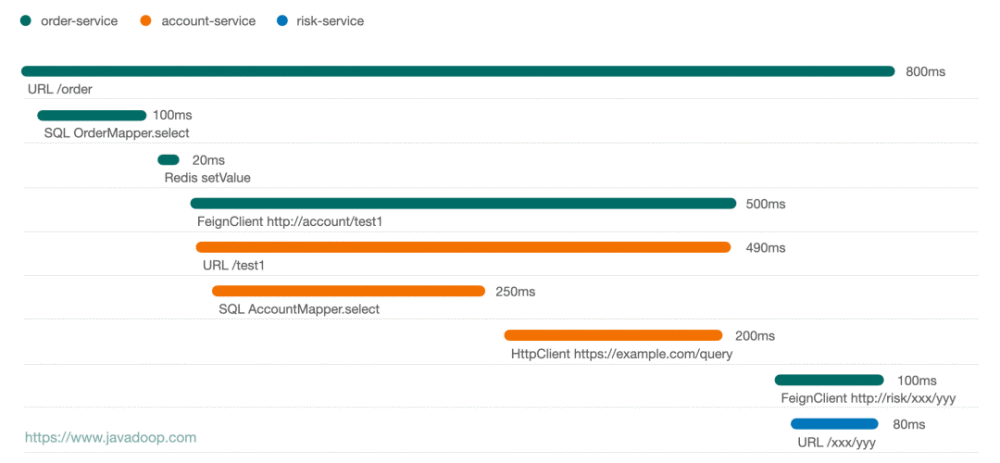Select the 'URL /test1' label
This screenshot has width=1000, height=463.
[233, 265]
